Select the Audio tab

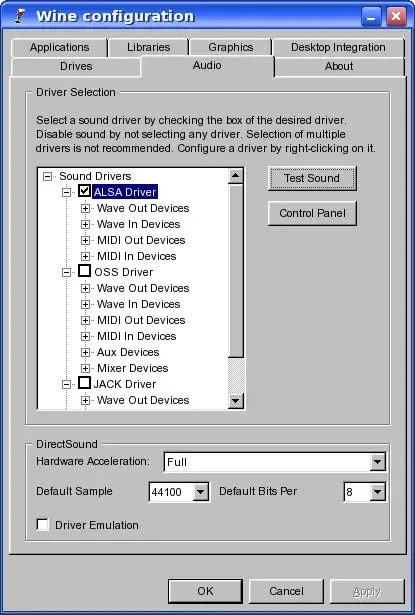(x=207, y=66)
